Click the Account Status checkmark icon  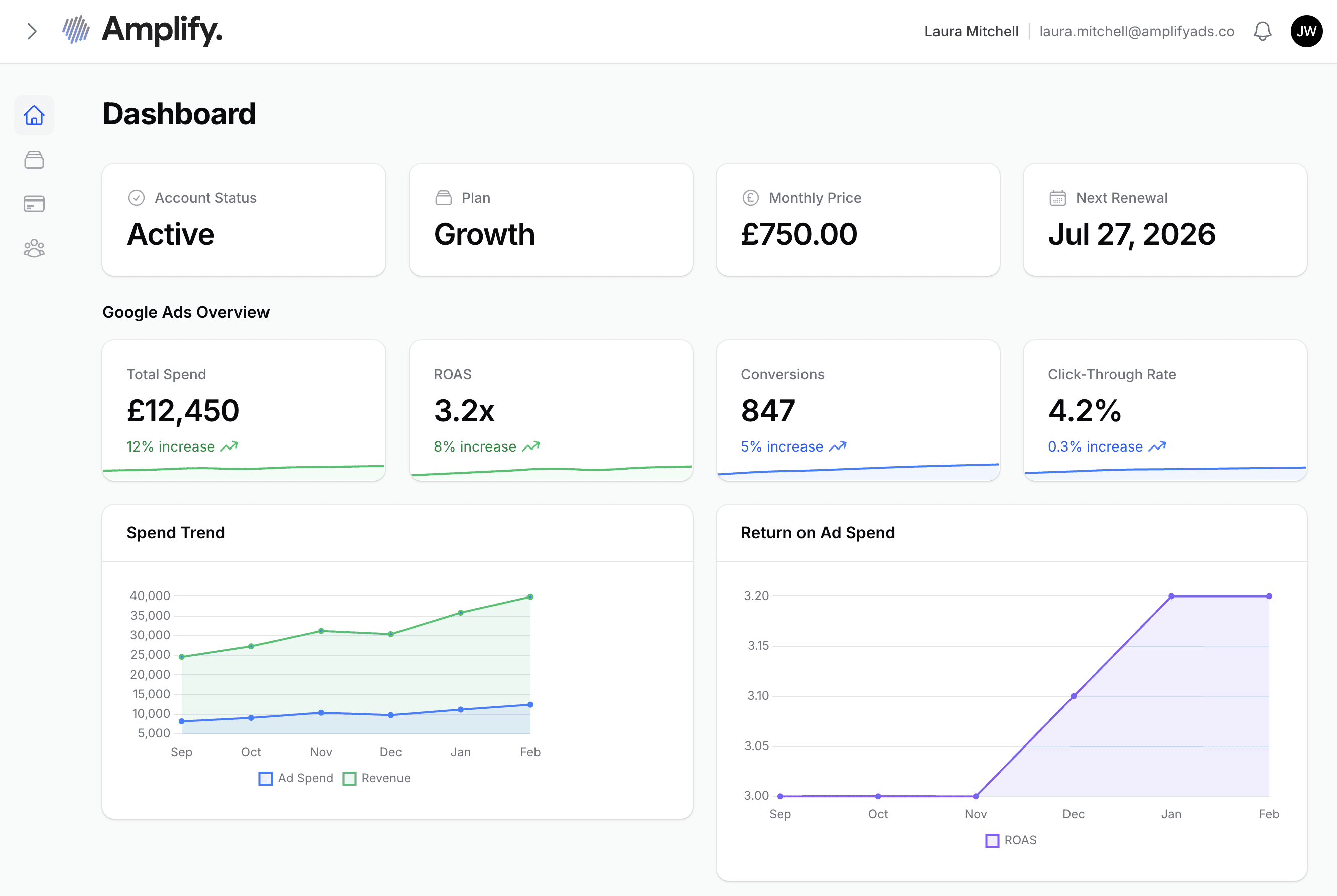tap(136, 198)
